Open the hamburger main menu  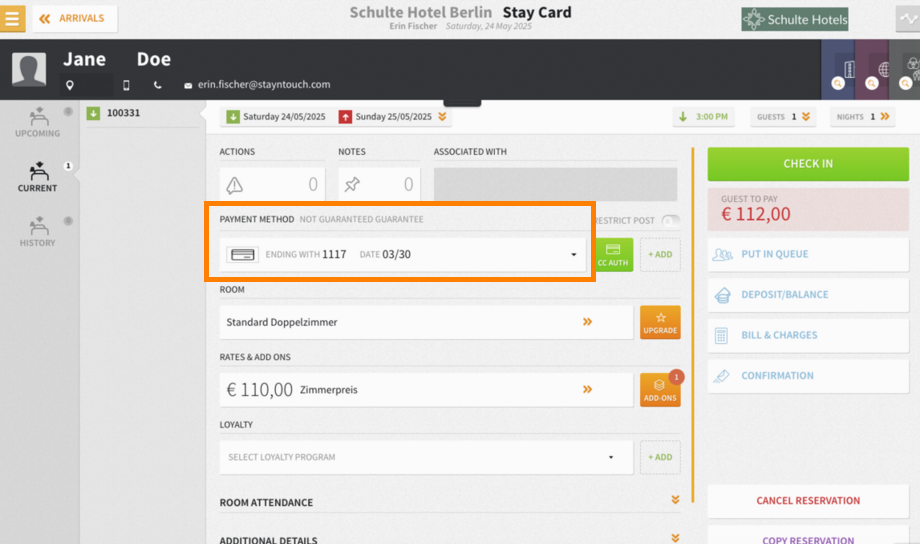(x=12, y=18)
